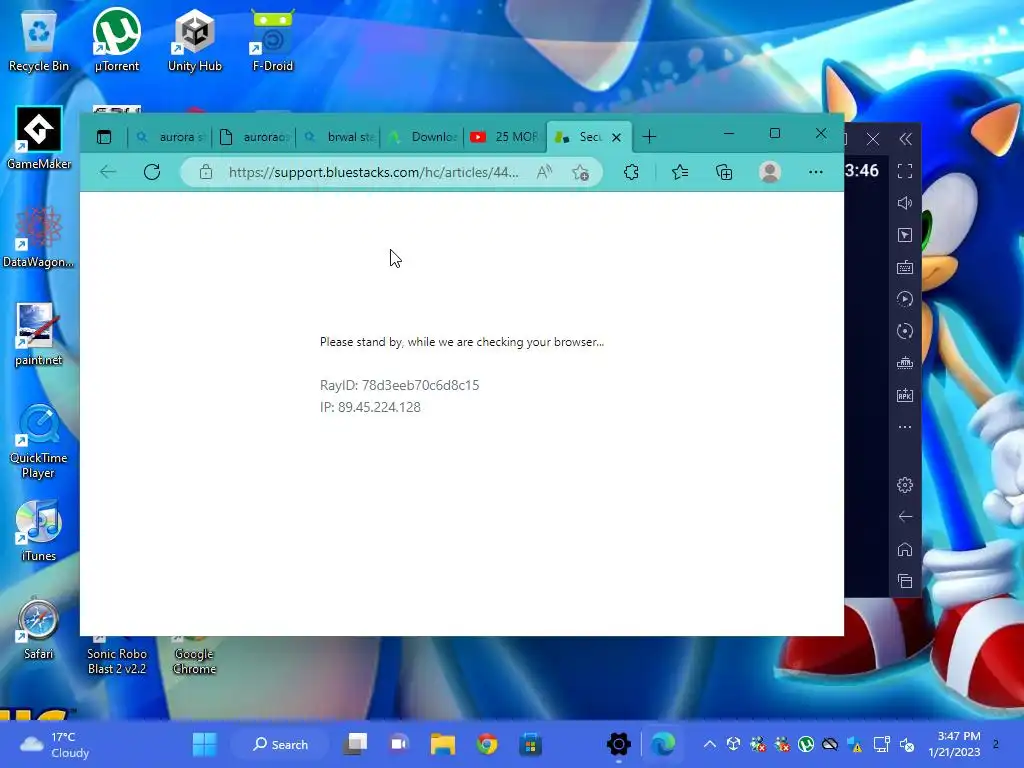Viewport: 1024px width, 768px height.
Task: Go back to previous page in Edge
Action: tap(108, 172)
